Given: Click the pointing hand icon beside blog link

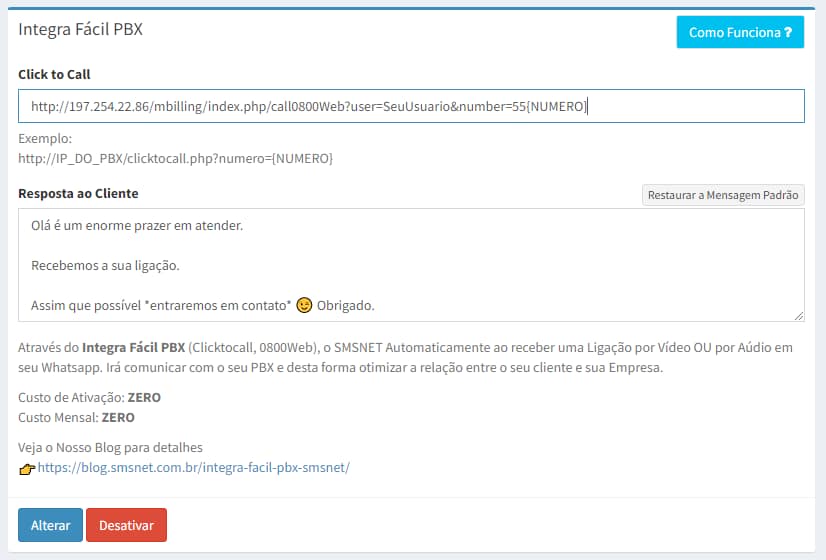Looking at the screenshot, I should [x=27, y=468].
